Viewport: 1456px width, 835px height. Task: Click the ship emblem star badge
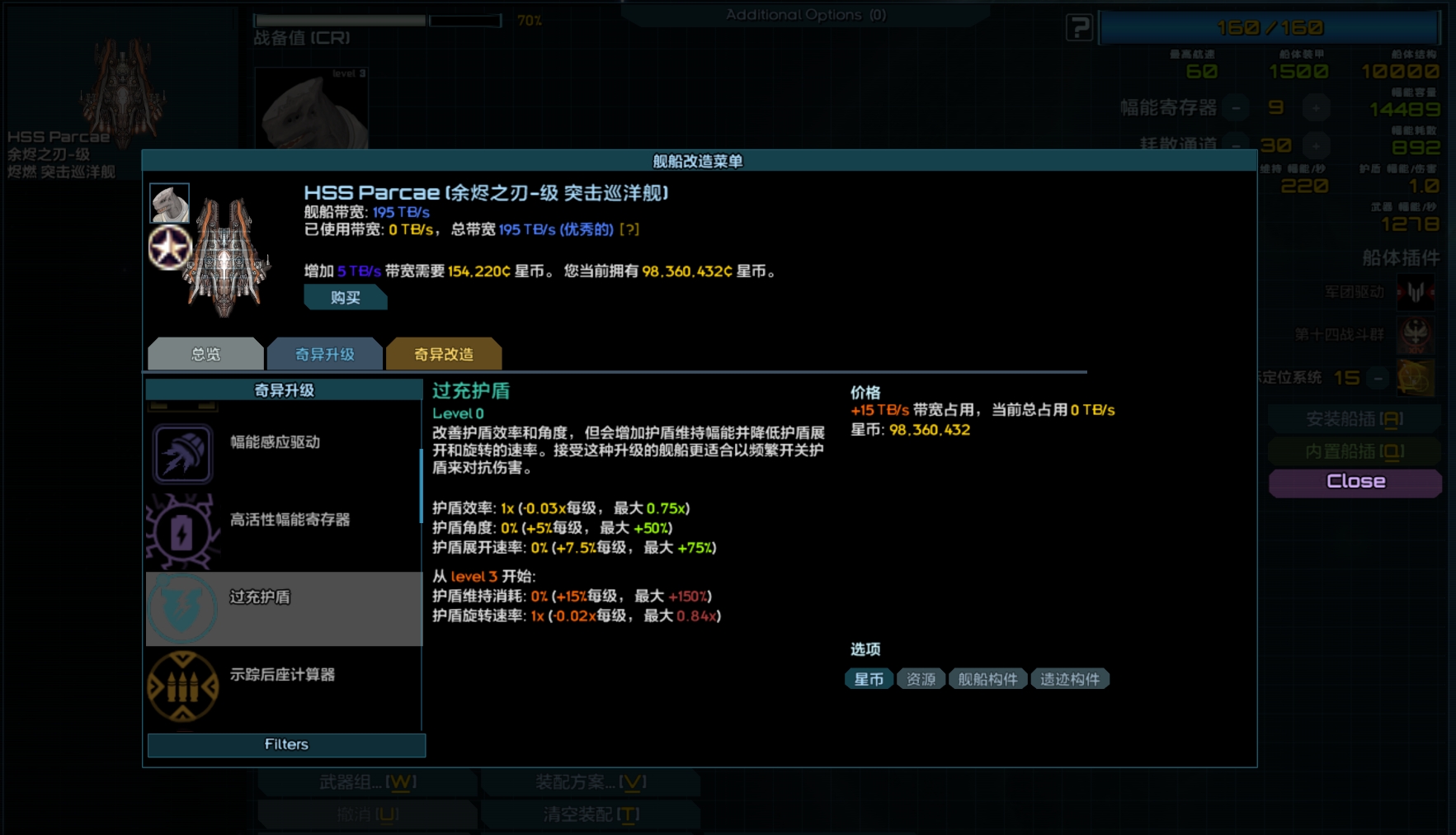coord(170,248)
